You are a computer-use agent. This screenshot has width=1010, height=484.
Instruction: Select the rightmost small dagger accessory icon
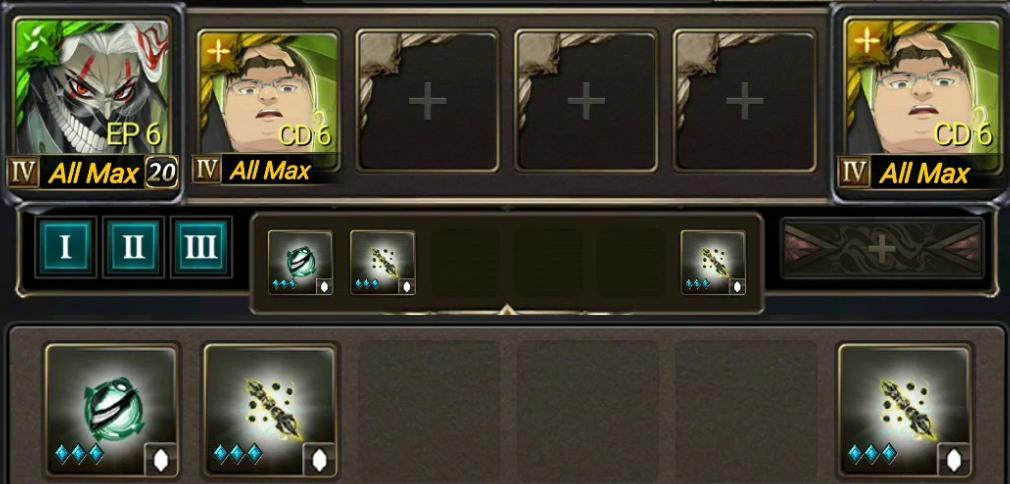pyautogui.click(x=713, y=262)
